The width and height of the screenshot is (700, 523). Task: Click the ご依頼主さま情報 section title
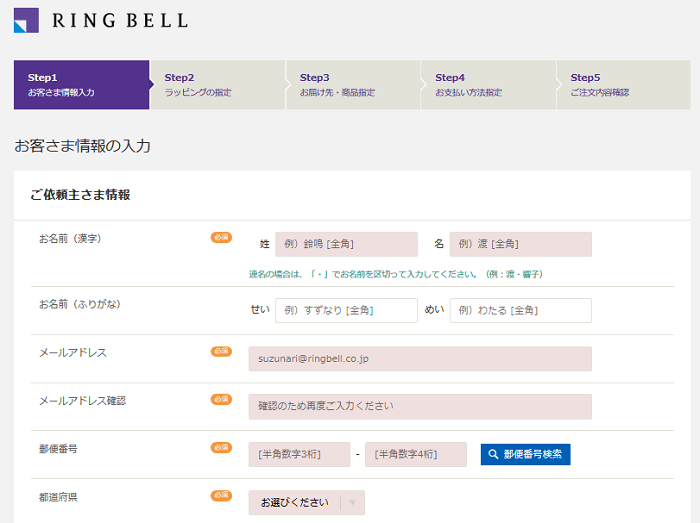(x=80, y=195)
